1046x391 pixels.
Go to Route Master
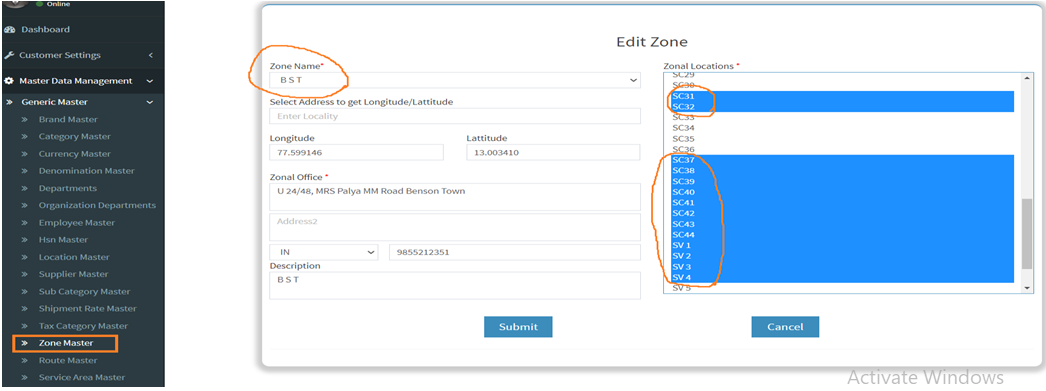pos(68,360)
